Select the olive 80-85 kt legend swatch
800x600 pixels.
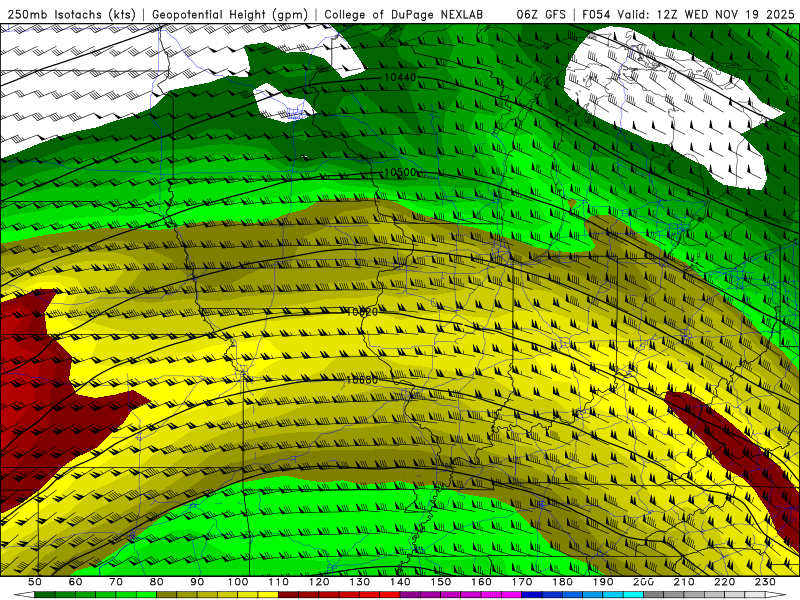[x=166, y=594]
